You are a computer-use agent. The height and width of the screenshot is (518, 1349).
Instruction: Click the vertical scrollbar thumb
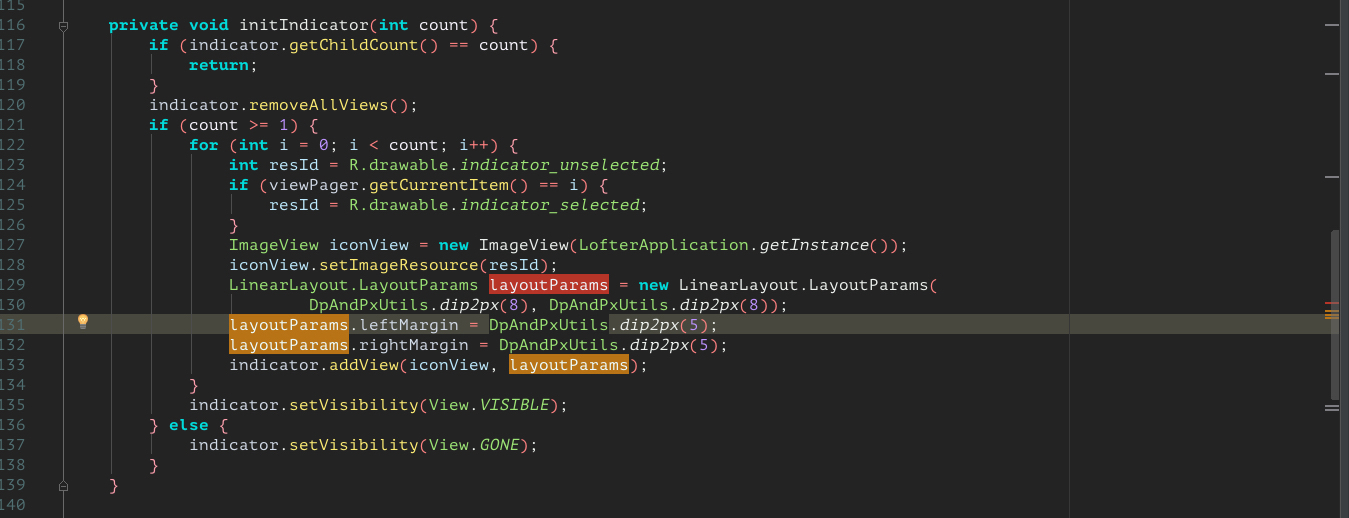point(1336,315)
